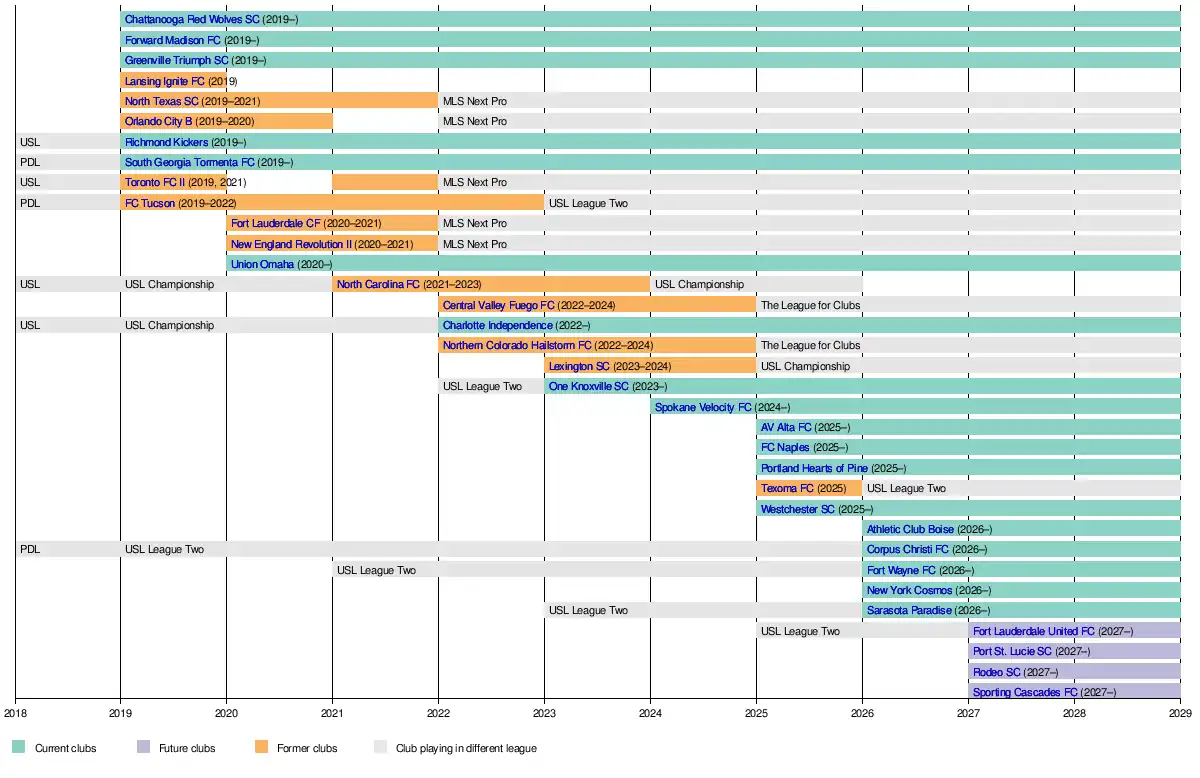Open South Georgia Tormenta FC link
Image resolution: width=1200 pixels, height=778 pixels.
(190, 162)
